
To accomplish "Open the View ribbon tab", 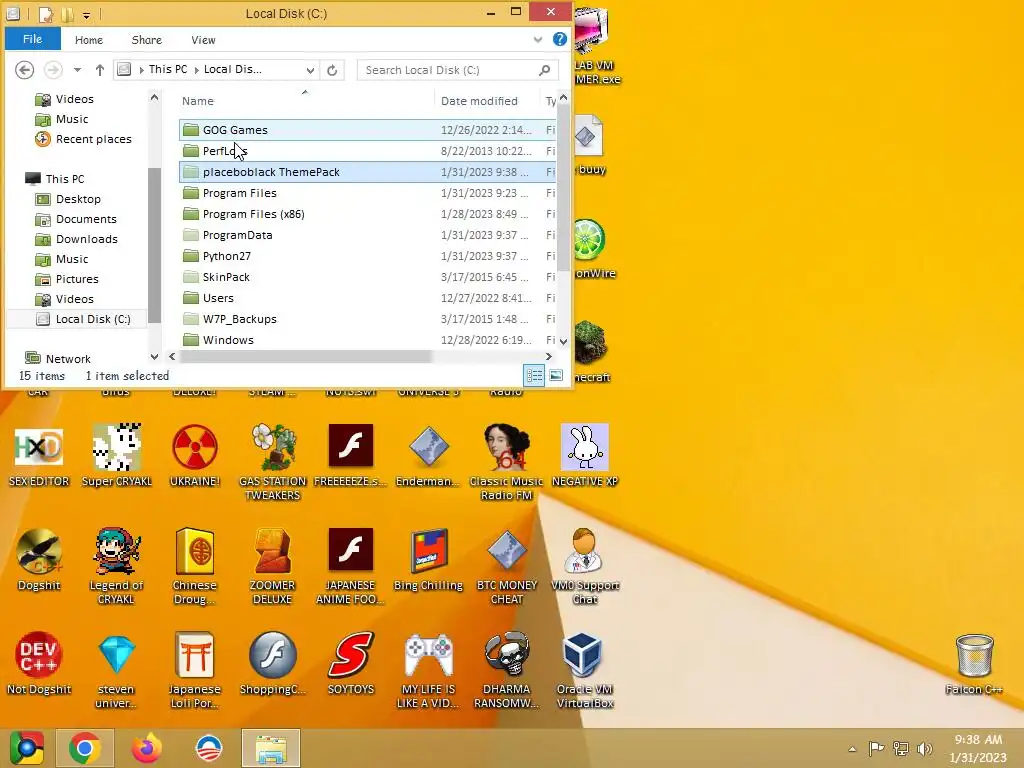I will (203, 40).
